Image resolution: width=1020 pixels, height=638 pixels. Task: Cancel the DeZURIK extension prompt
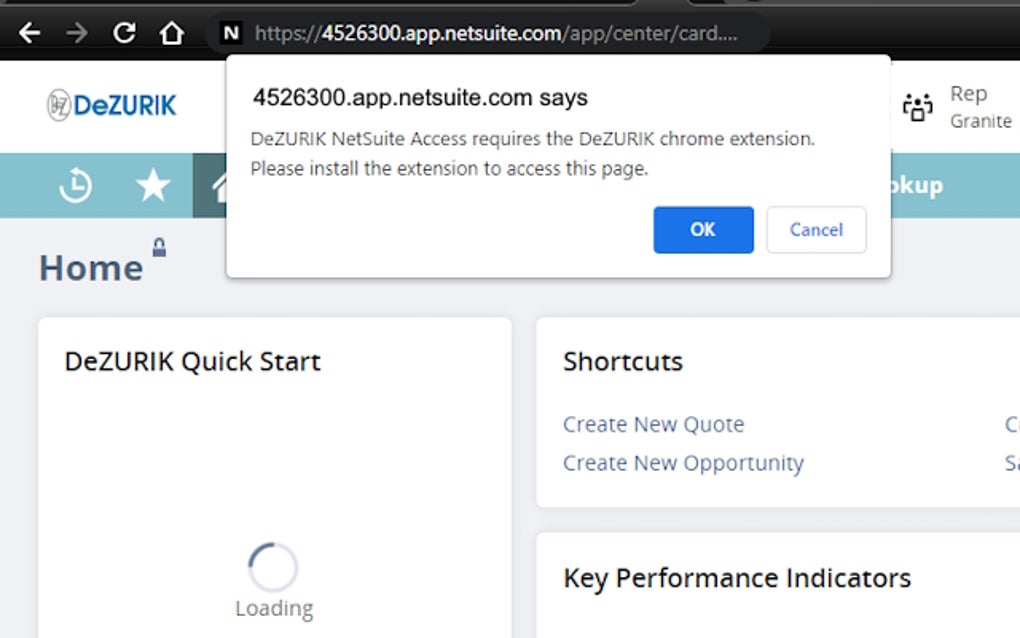coord(816,230)
